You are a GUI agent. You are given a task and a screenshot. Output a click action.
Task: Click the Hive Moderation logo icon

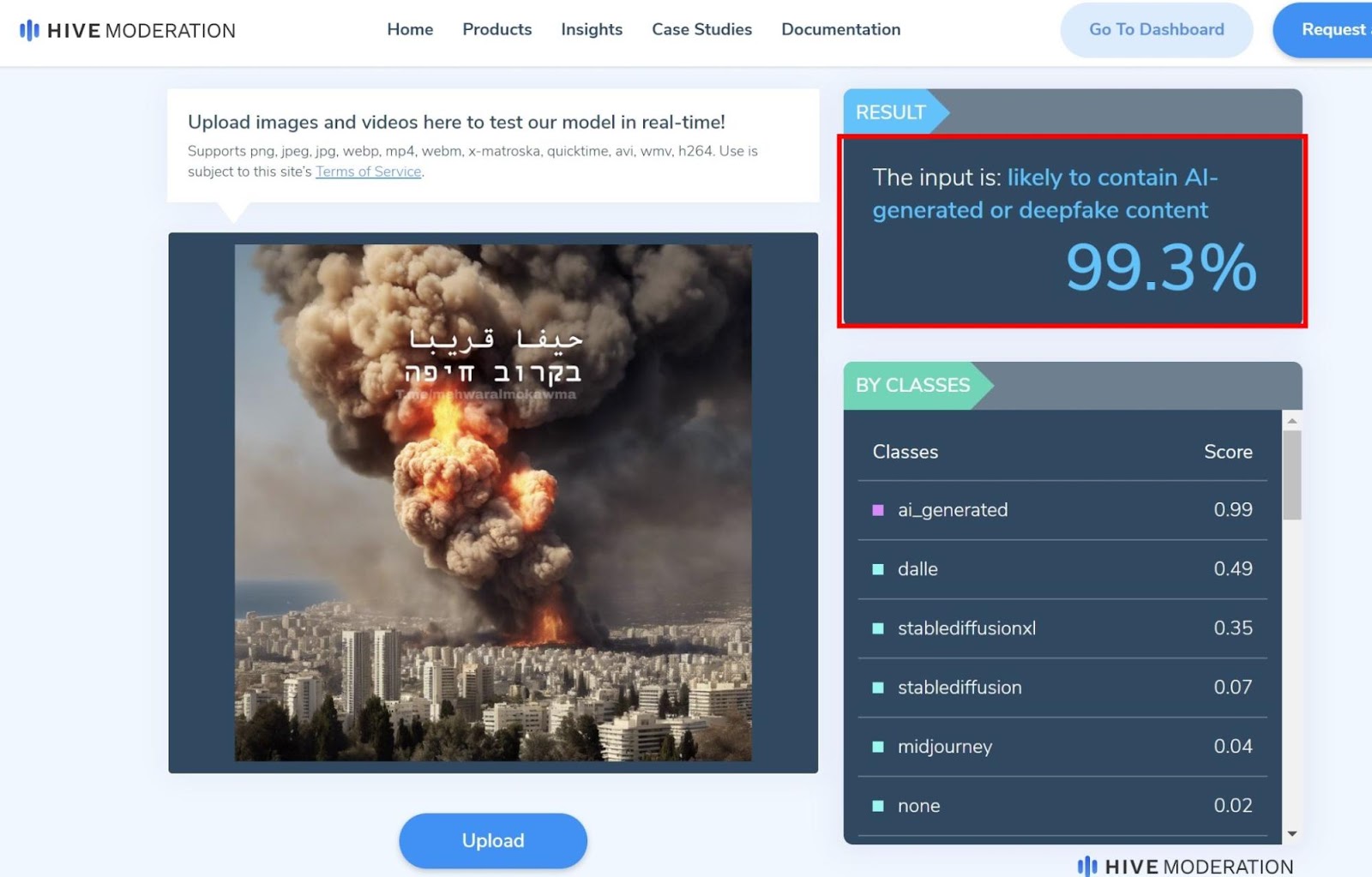tap(30, 31)
